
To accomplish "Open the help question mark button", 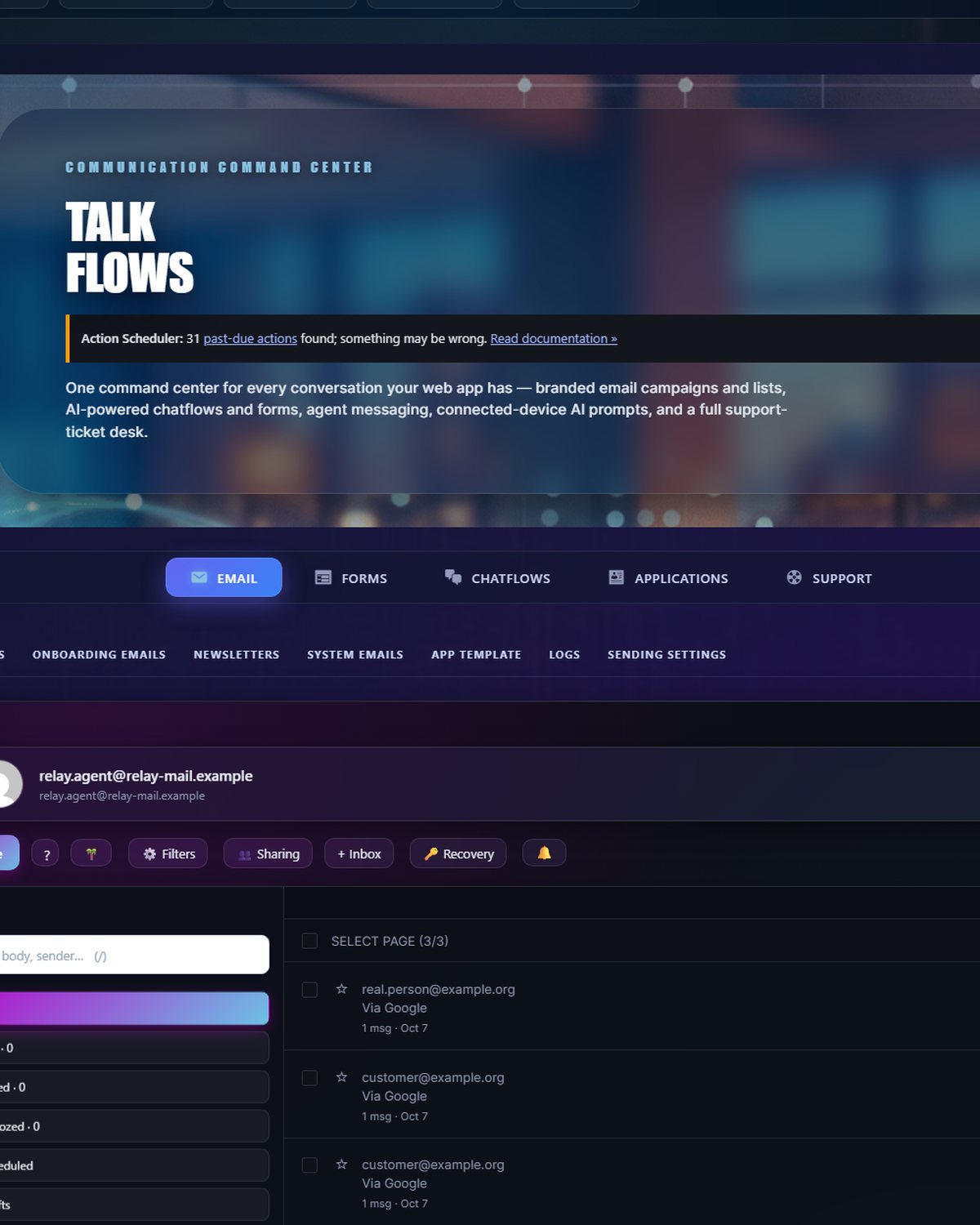I will click(x=46, y=854).
